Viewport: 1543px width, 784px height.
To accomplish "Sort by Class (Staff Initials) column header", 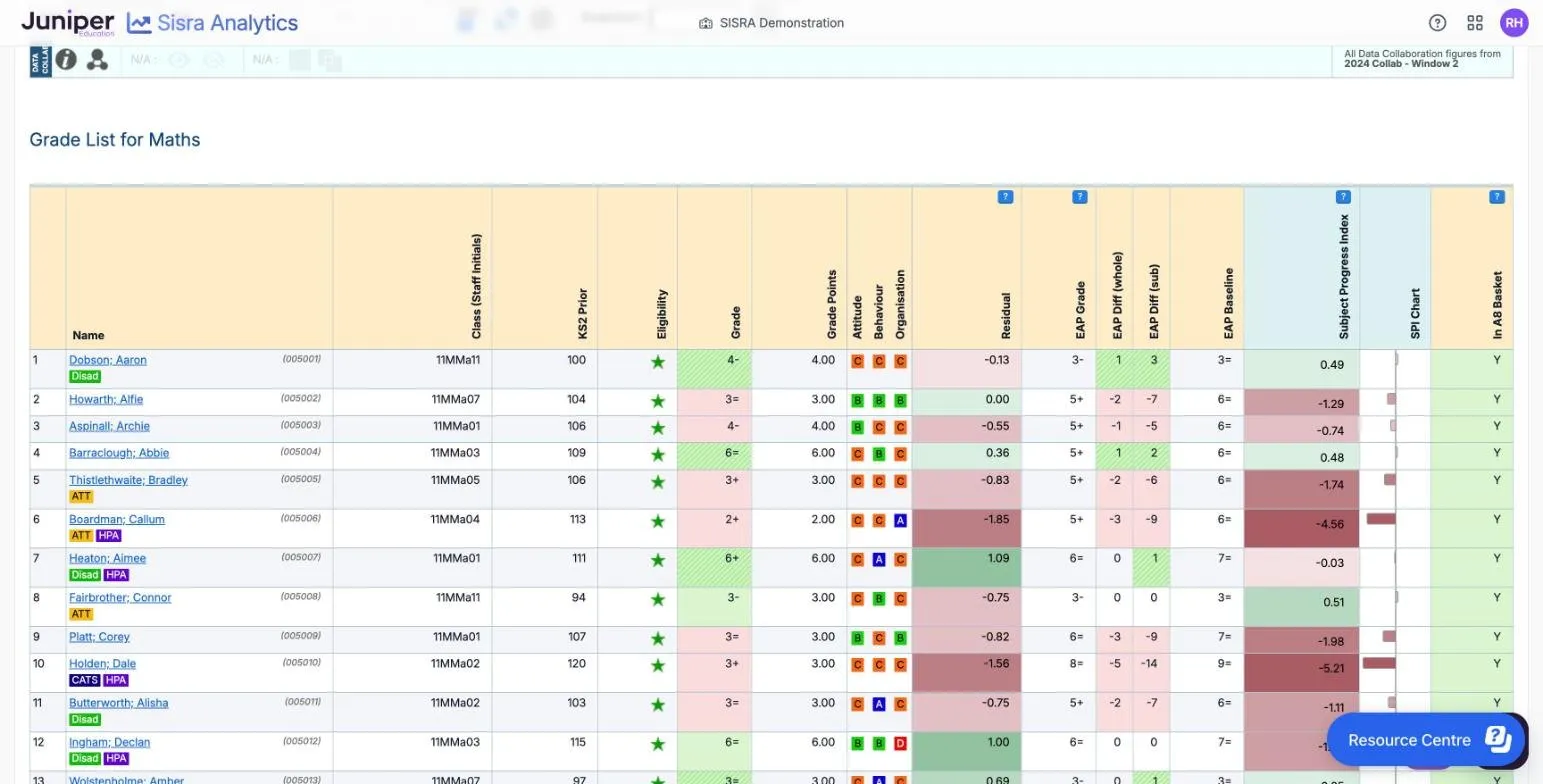I will click(x=477, y=287).
